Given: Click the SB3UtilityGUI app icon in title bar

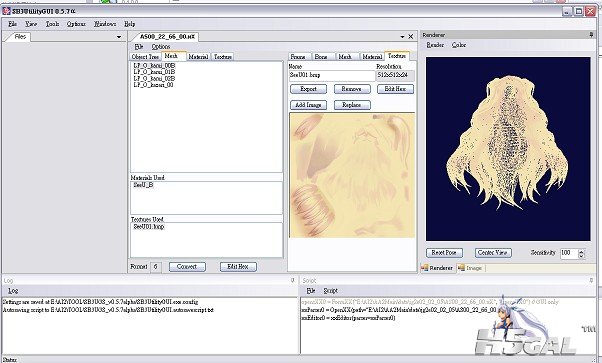Looking at the screenshot, I should coord(6,11).
